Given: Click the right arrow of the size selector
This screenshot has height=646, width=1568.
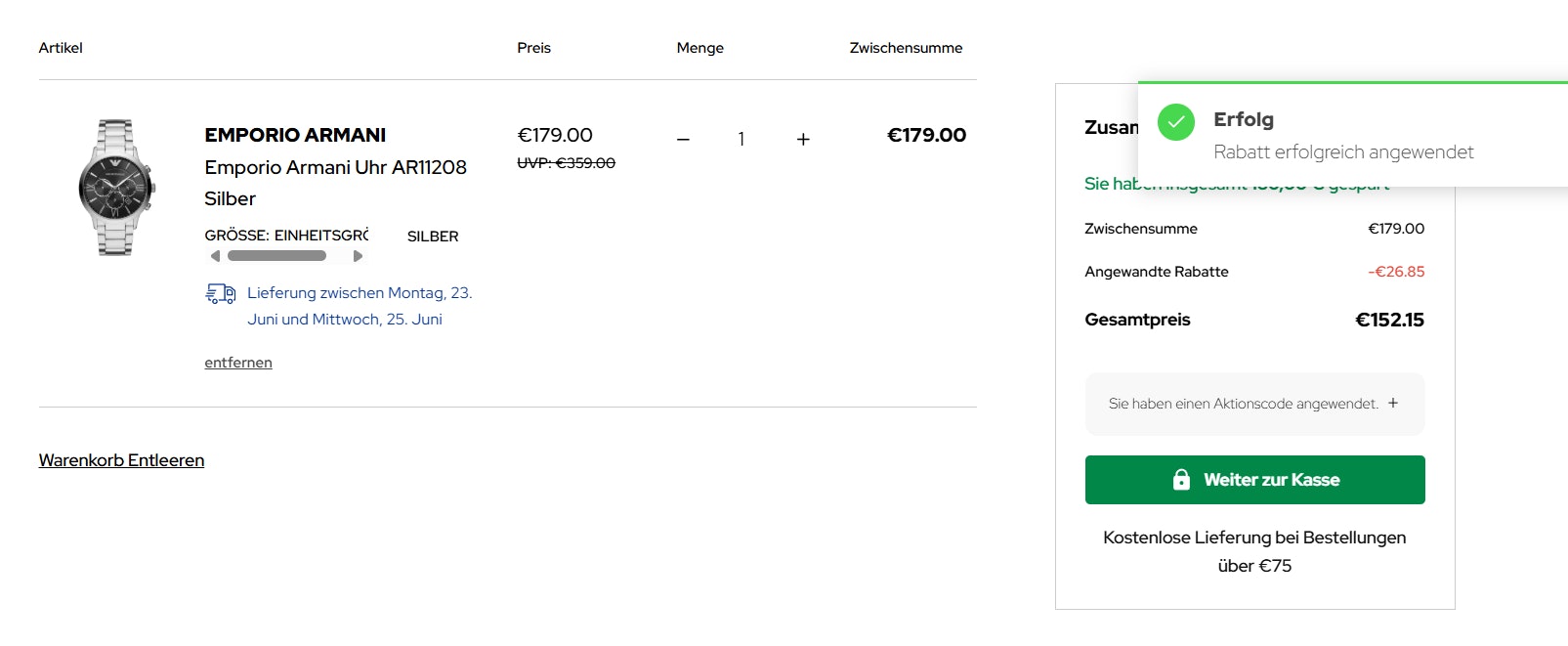Looking at the screenshot, I should (359, 255).
